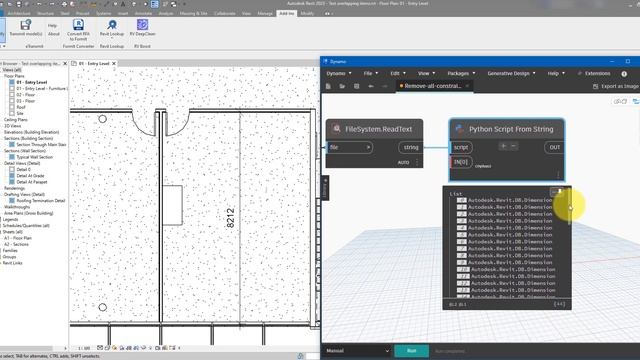640x360 pixels.
Task: Close the Remove-all-constrai... workspace tab
Action: pyautogui.click(x=467, y=86)
